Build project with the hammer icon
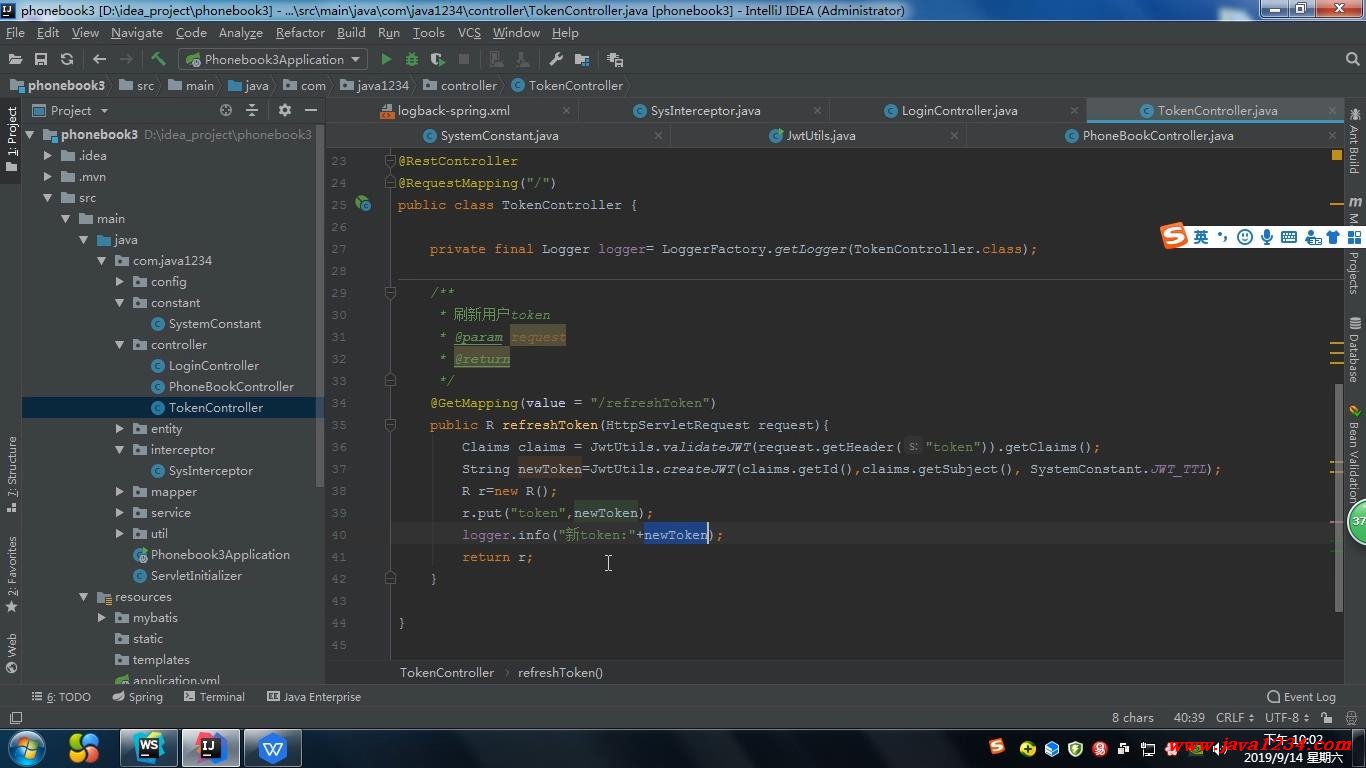This screenshot has height=768, width=1366. pos(158,59)
